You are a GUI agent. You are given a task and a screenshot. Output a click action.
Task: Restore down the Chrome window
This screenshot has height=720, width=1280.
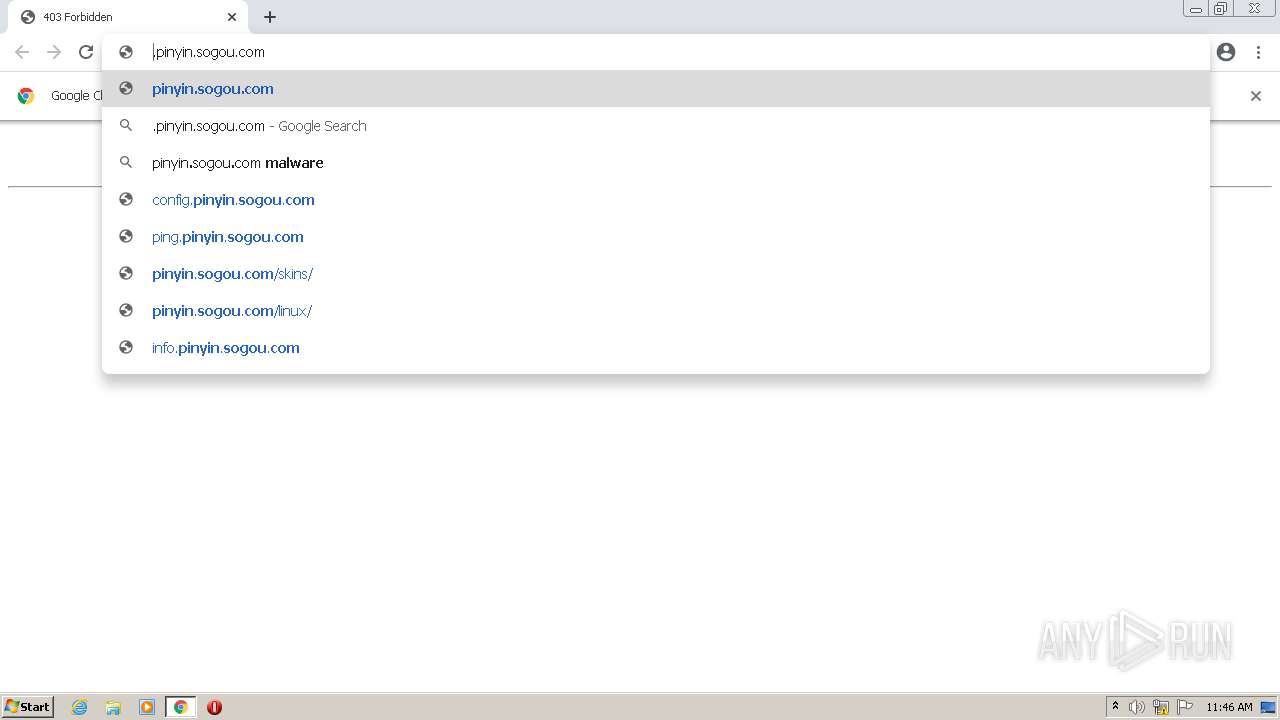tap(1221, 9)
